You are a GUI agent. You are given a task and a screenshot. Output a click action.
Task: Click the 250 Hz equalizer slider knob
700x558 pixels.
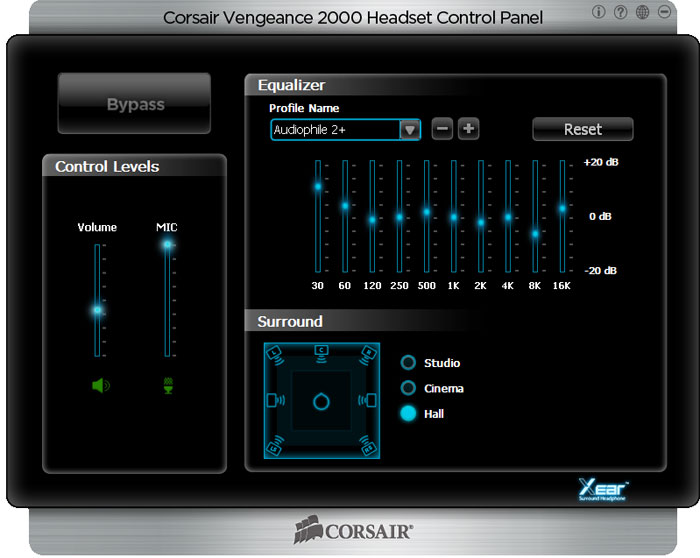[400, 217]
